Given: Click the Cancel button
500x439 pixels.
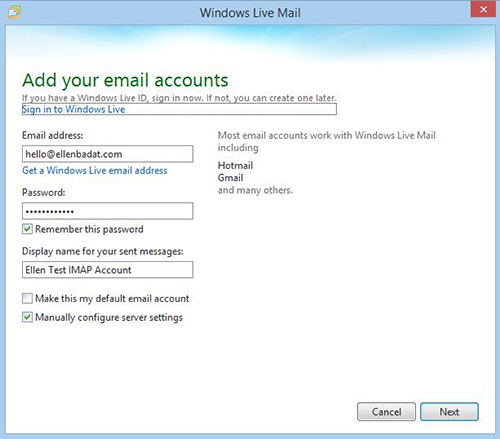Looking at the screenshot, I should click(x=386, y=412).
